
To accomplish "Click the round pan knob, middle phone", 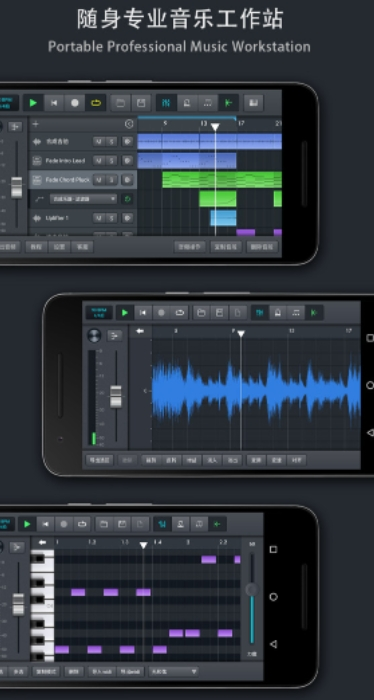I will 94,336.
